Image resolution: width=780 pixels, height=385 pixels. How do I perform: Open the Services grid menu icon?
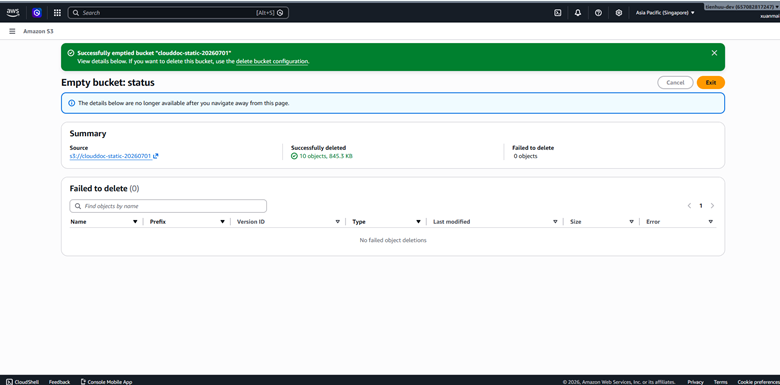tap(57, 13)
